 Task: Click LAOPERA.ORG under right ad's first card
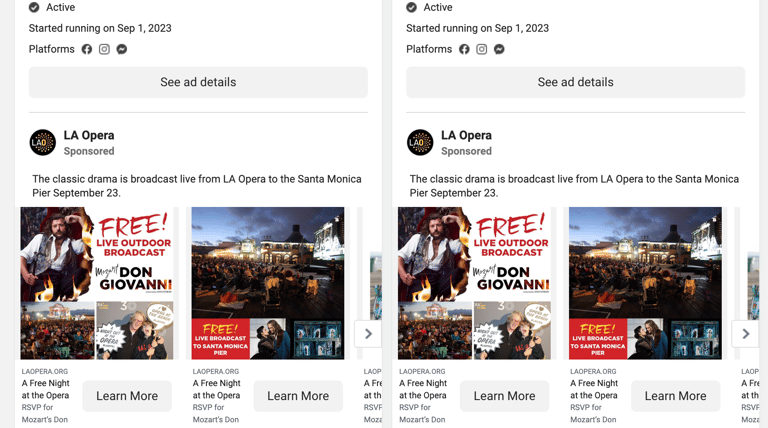point(422,371)
